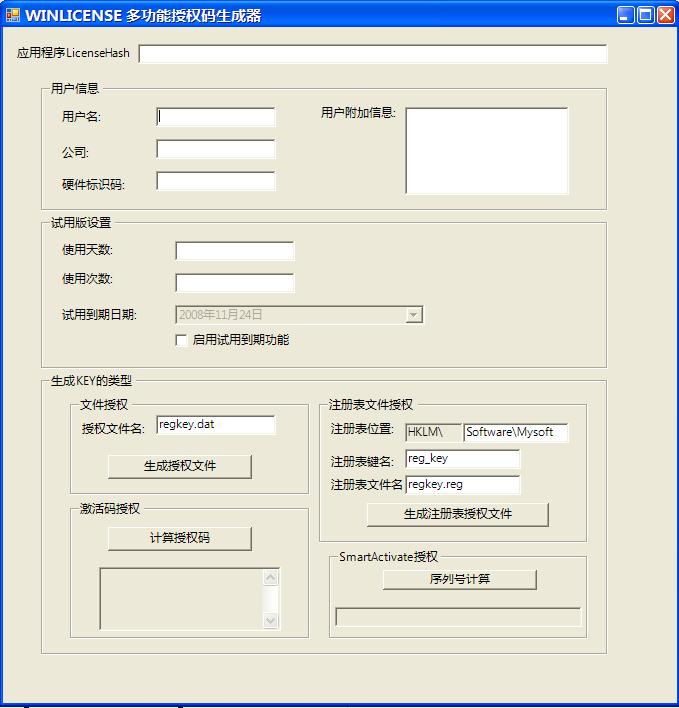This screenshot has height=708, width=679.
Task: Click the 使用天数 field
Action: point(234,251)
